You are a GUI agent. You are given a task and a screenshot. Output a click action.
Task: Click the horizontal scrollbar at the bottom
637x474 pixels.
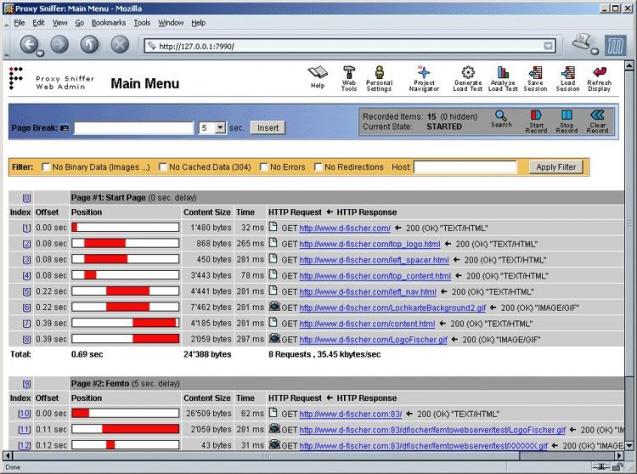312,456
